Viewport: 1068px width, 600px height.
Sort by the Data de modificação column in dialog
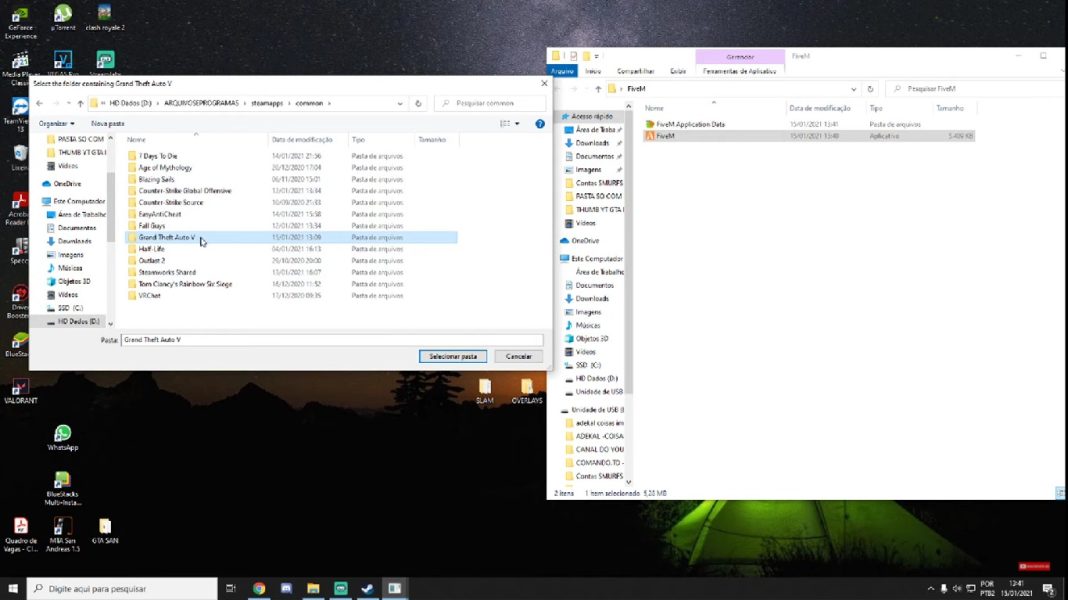pyautogui.click(x=302, y=140)
